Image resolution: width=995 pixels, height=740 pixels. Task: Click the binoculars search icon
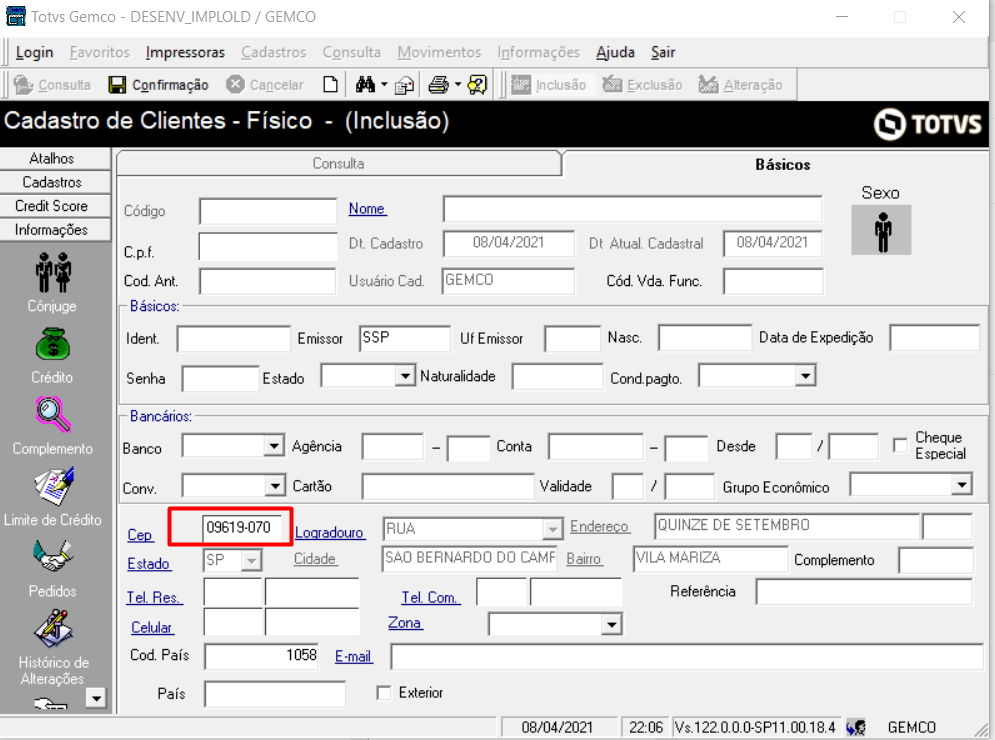coord(365,84)
